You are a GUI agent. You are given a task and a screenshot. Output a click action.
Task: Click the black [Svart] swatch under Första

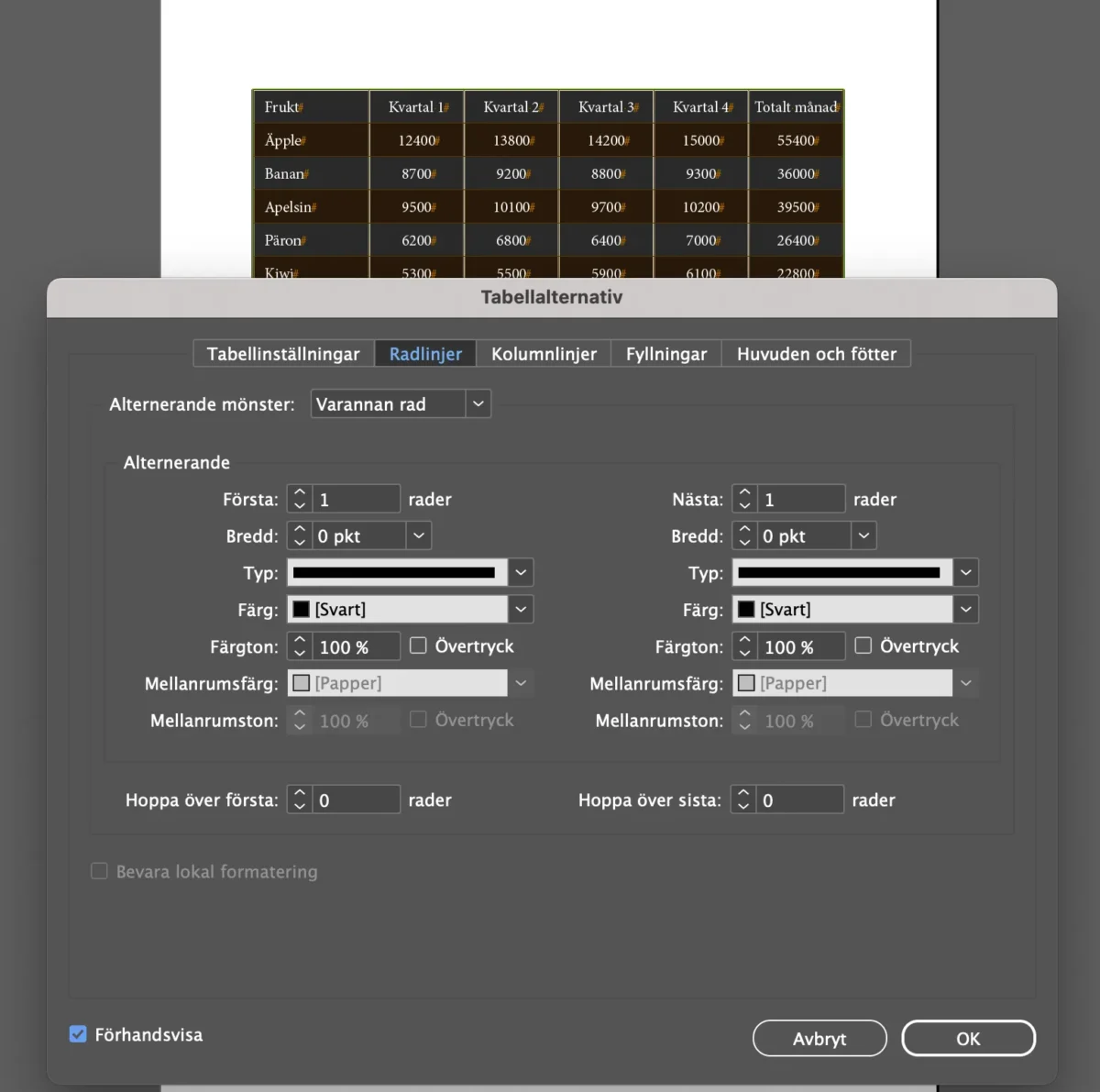click(x=302, y=610)
